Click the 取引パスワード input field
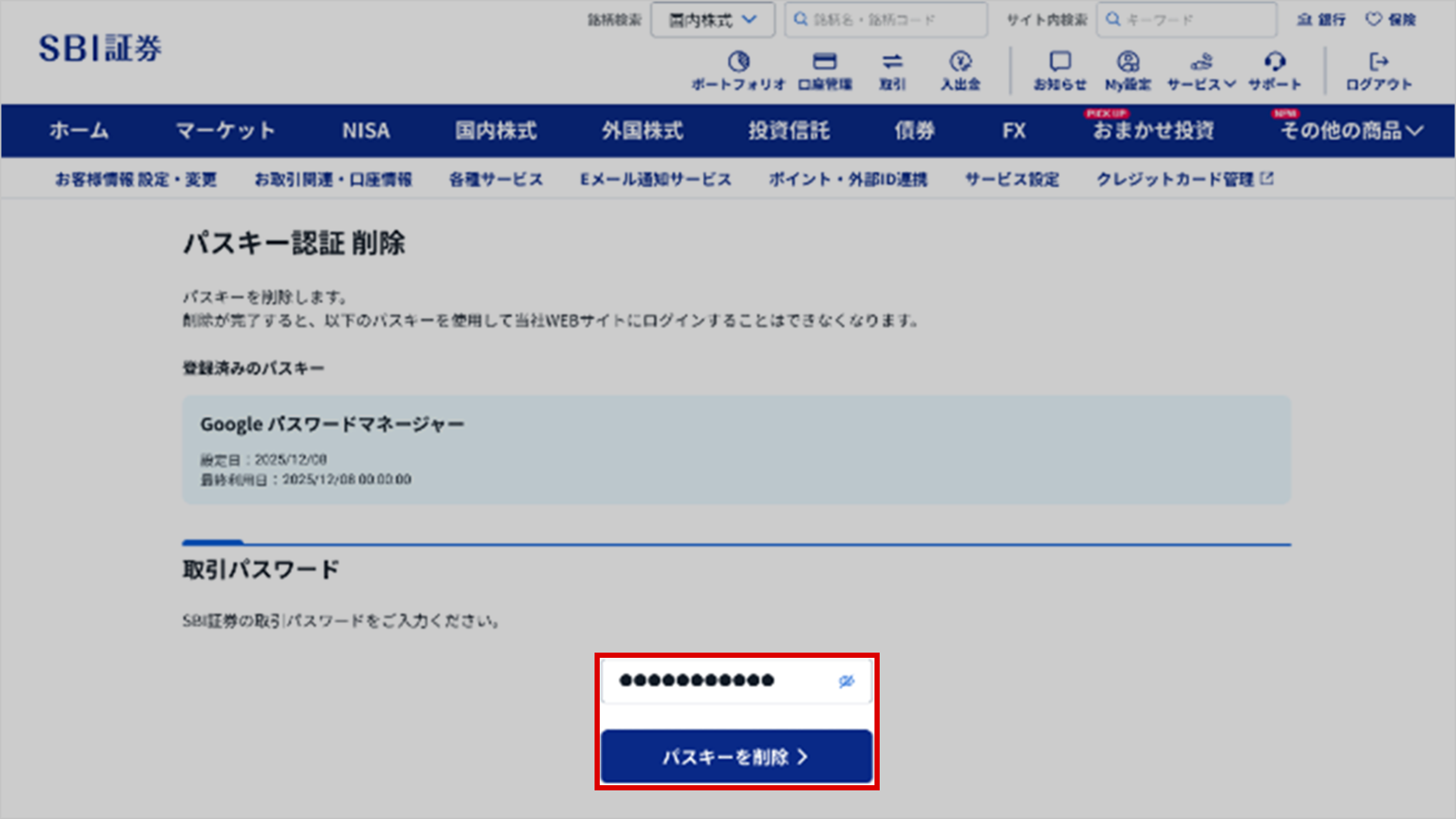The width and height of the screenshot is (1456, 819). 719,681
